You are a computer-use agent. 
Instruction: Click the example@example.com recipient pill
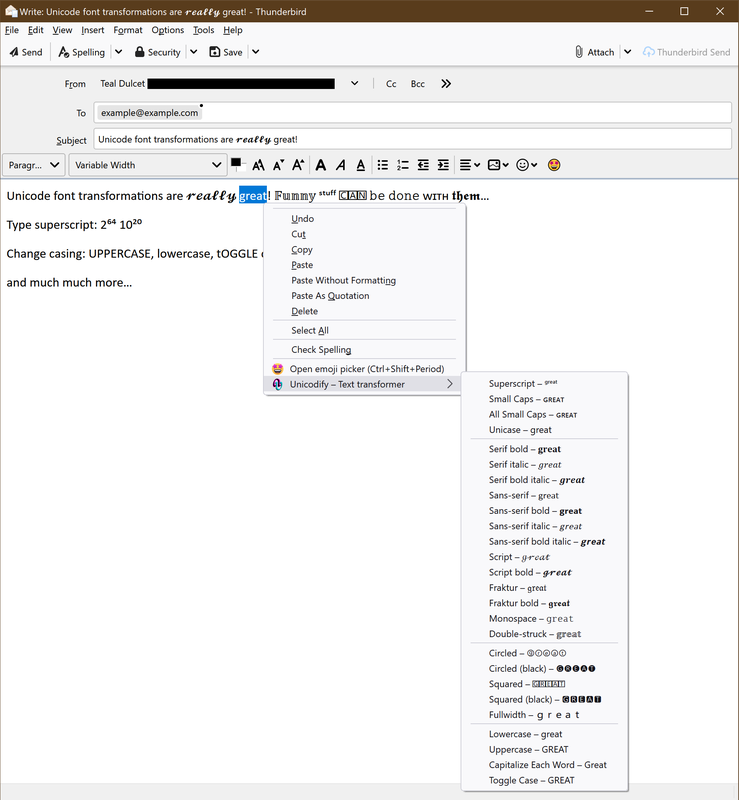click(150, 113)
